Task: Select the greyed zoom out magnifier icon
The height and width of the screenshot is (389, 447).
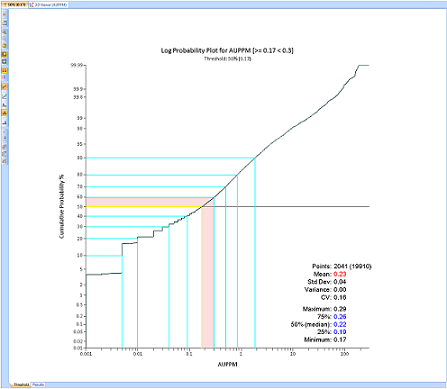Action: (x=4, y=38)
